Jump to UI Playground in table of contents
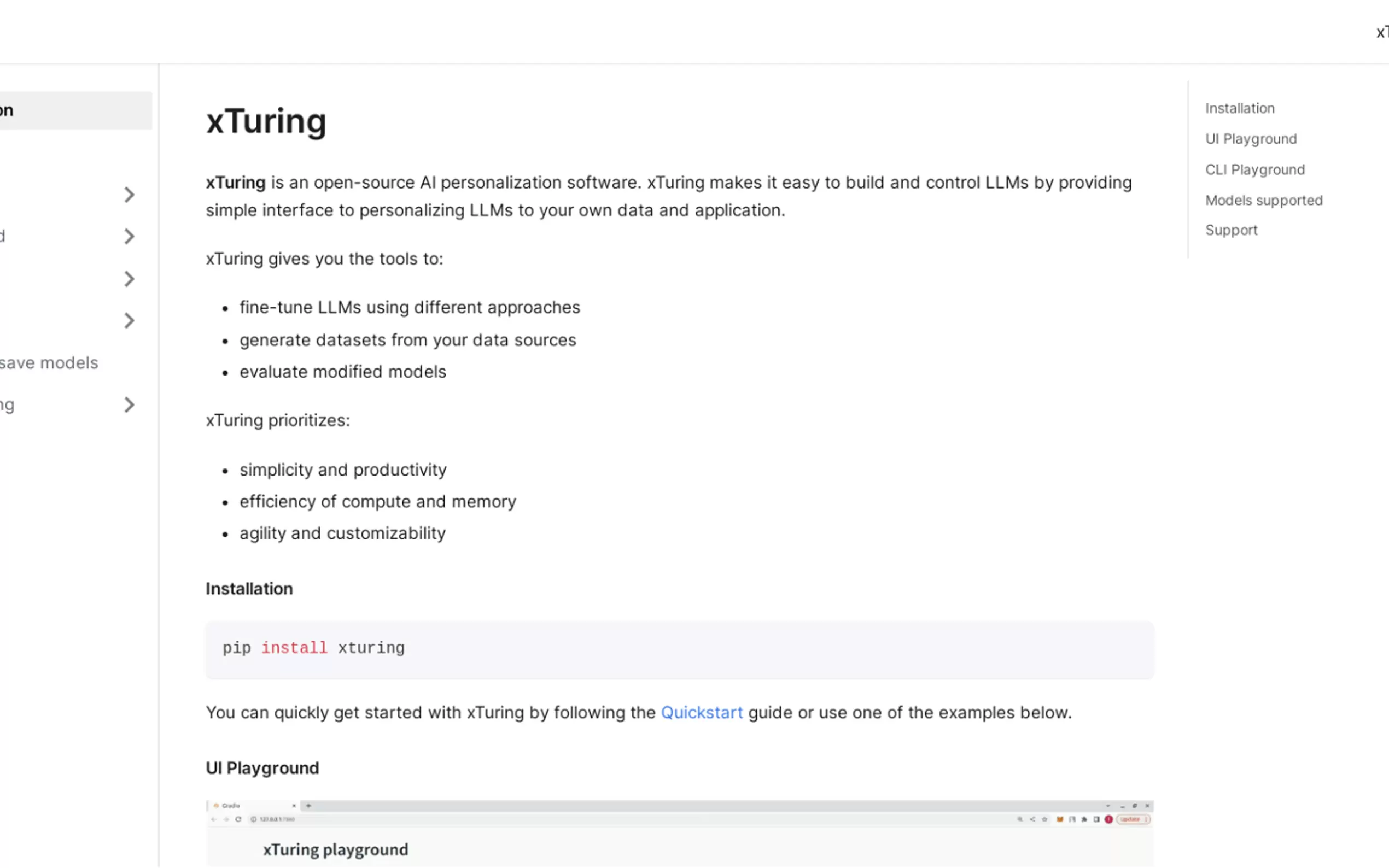Viewport: 1389px width, 868px height. [x=1251, y=139]
